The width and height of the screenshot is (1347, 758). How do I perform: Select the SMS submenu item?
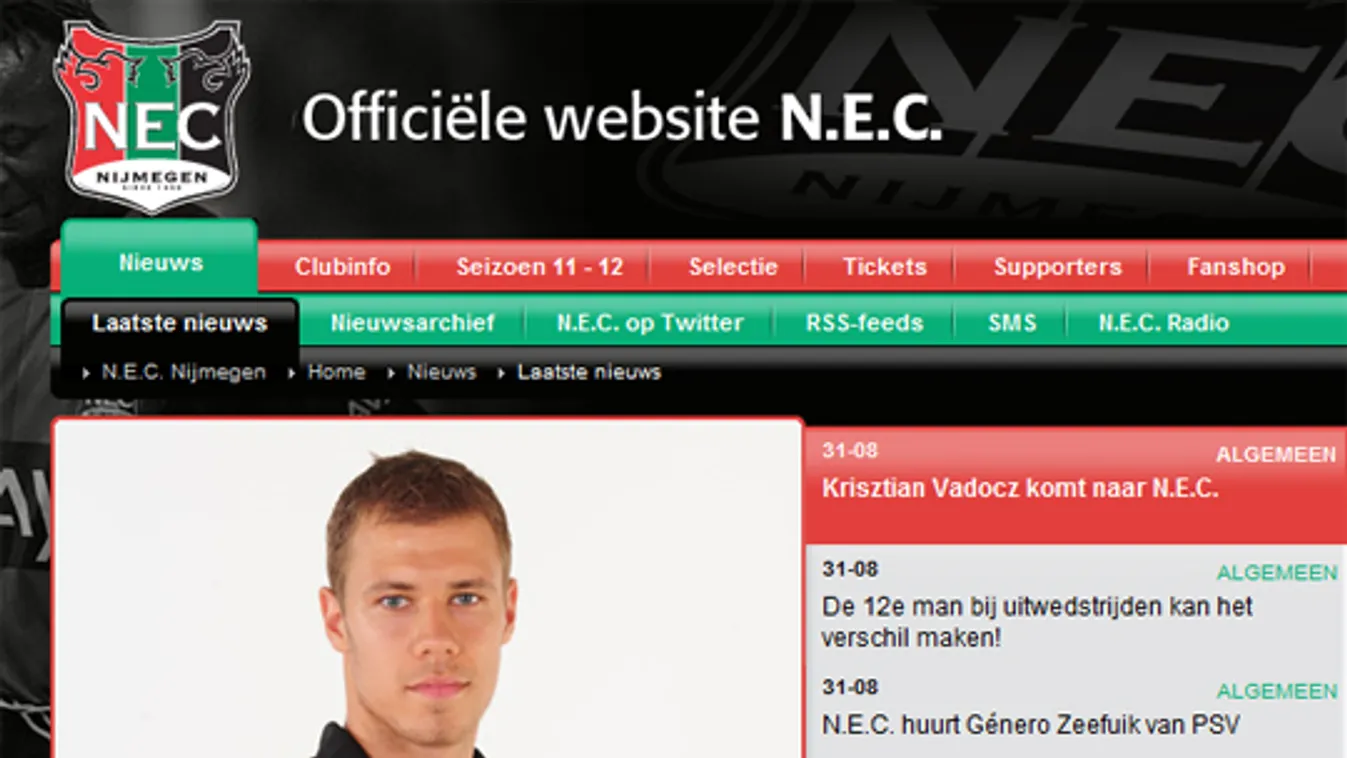coord(1012,323)
